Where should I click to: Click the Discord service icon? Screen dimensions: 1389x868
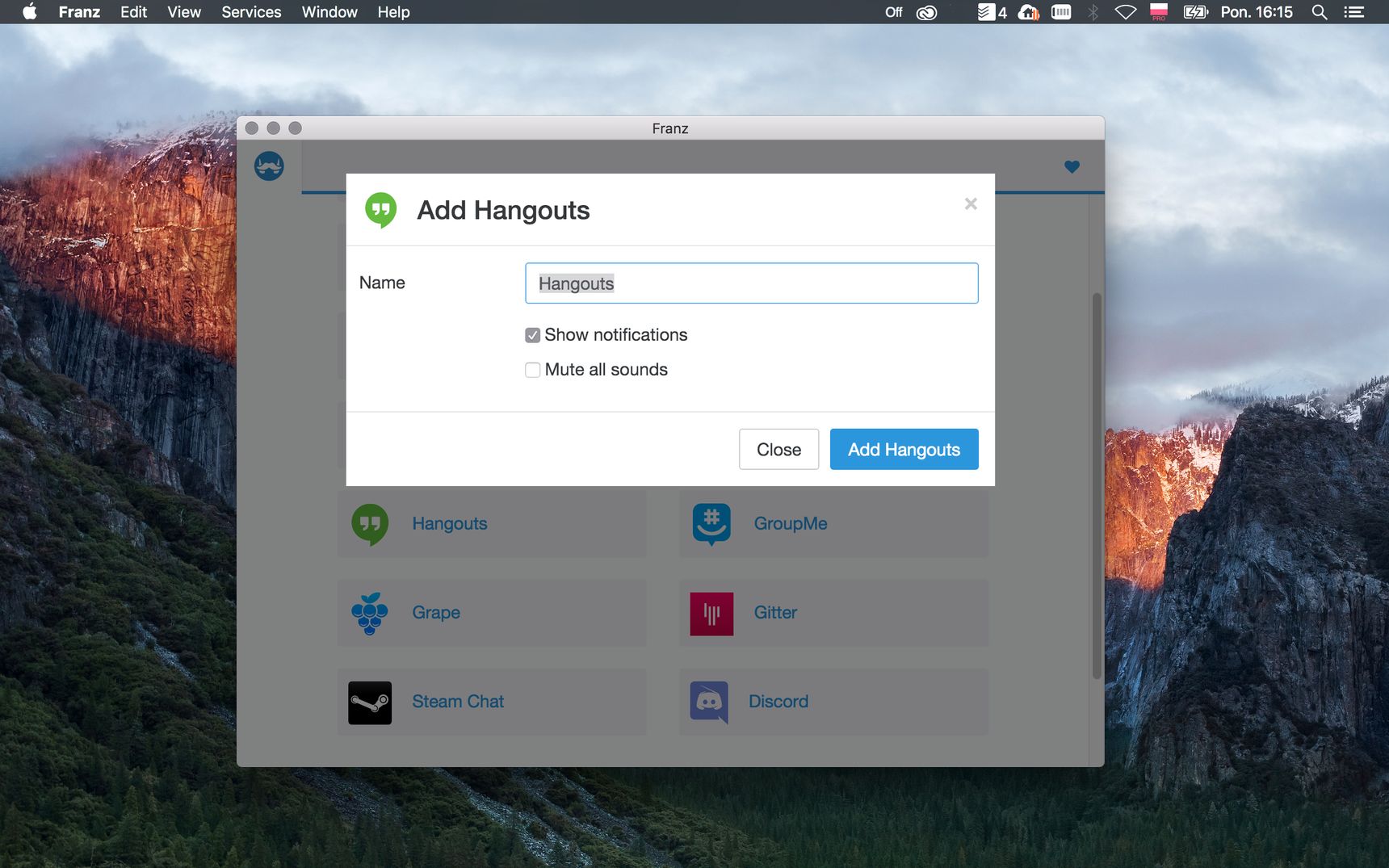(710, 702)
